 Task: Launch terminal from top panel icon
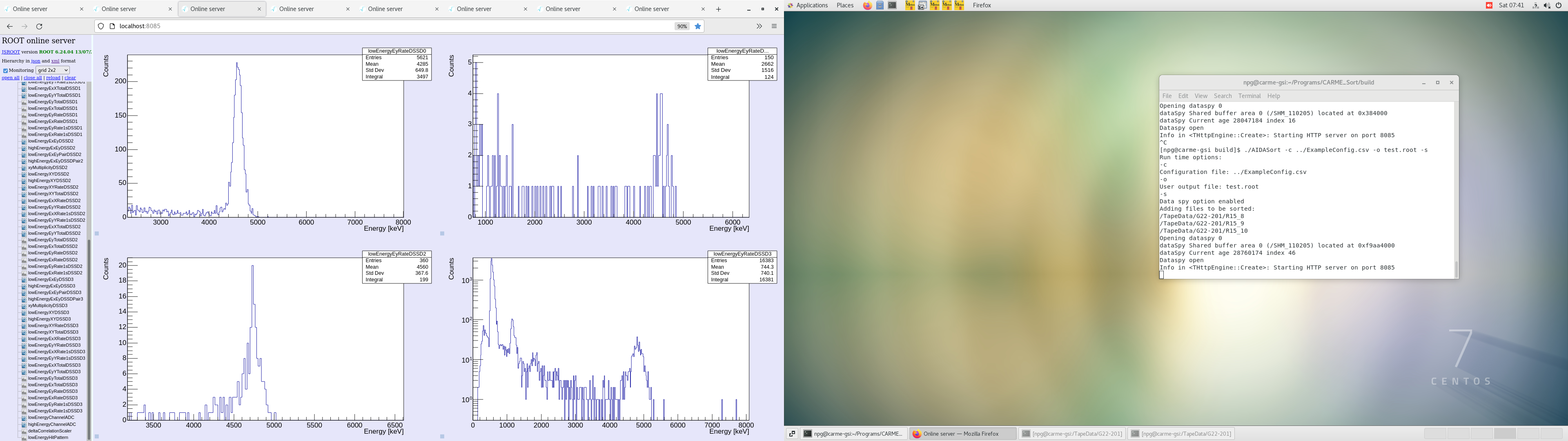[892, 5]
